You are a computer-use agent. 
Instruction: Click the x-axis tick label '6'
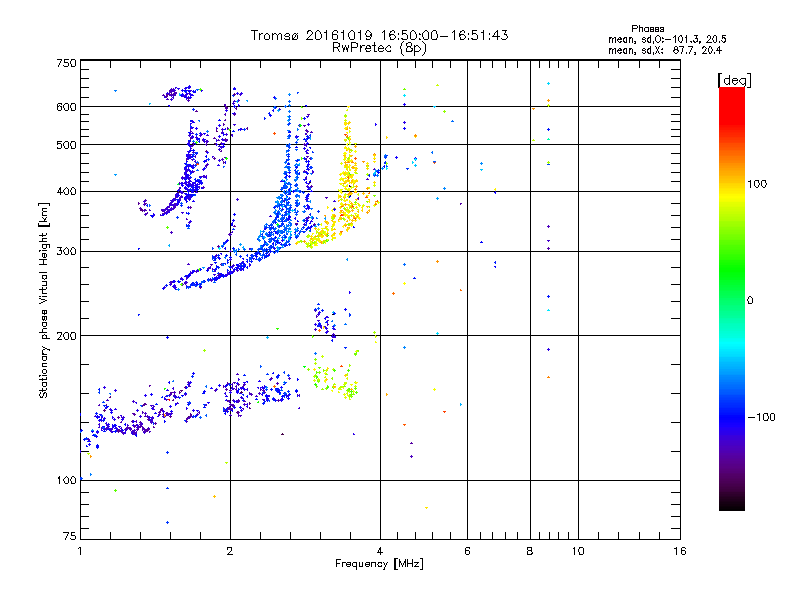pyautogui.click(x=467, y=551)
